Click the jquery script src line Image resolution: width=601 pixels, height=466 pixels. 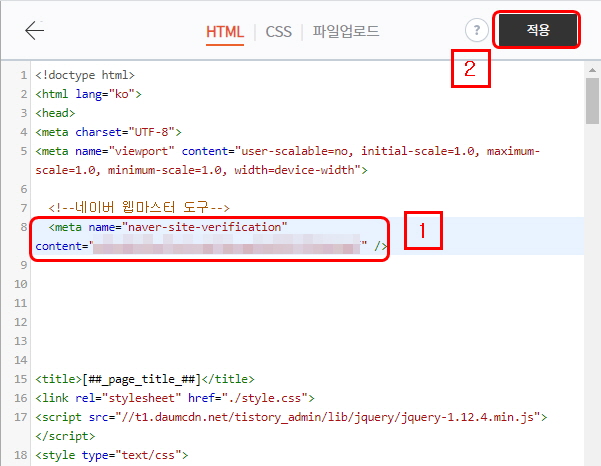pos(291,417)
